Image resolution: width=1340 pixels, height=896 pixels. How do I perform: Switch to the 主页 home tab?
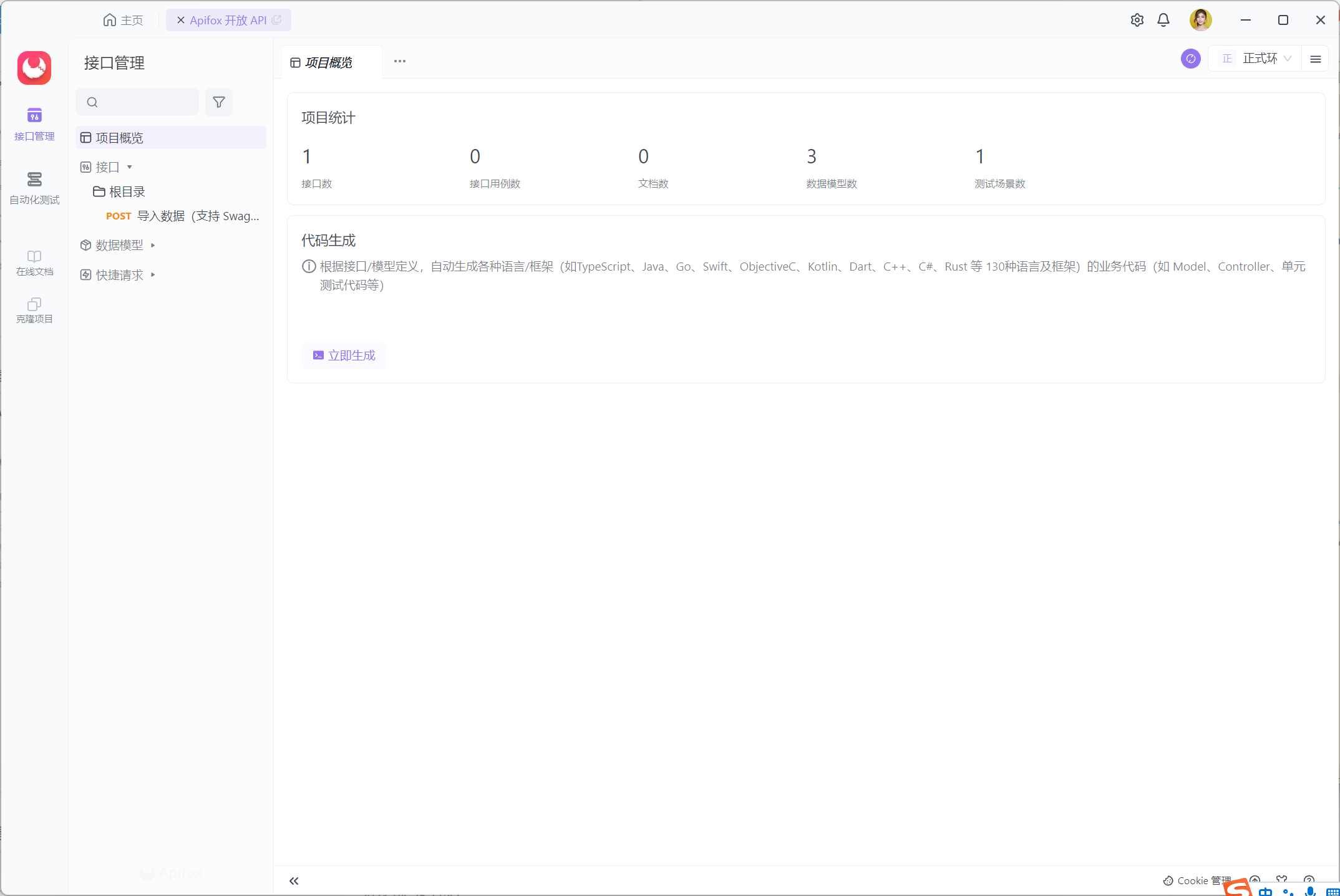click(124, 20)
